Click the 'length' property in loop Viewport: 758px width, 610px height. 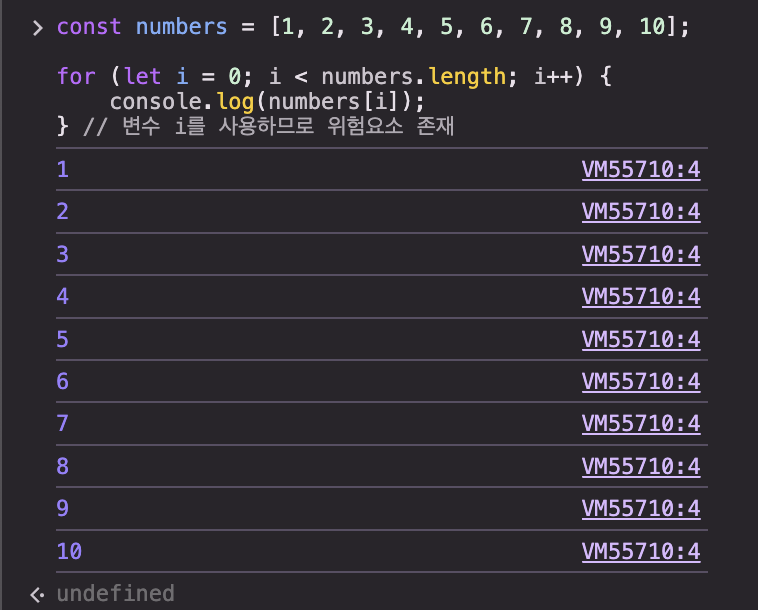467,77
